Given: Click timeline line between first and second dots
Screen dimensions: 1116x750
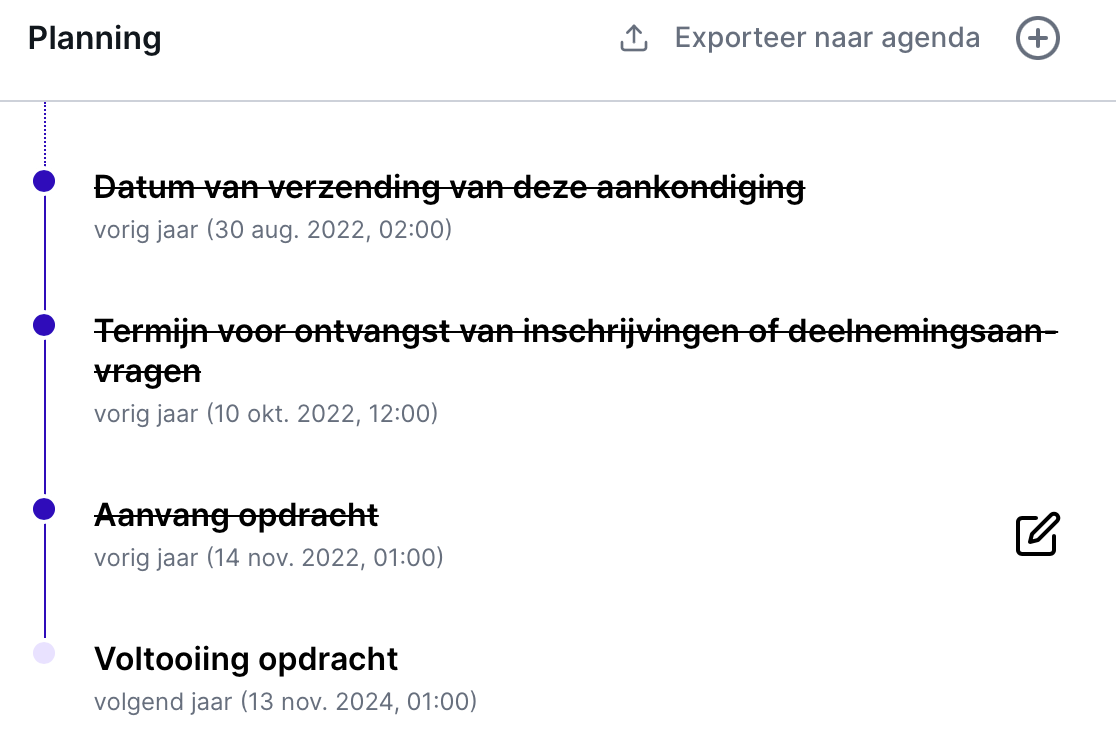Looking at the screenshot, I should pyautogui.click(x=45, y=253).
